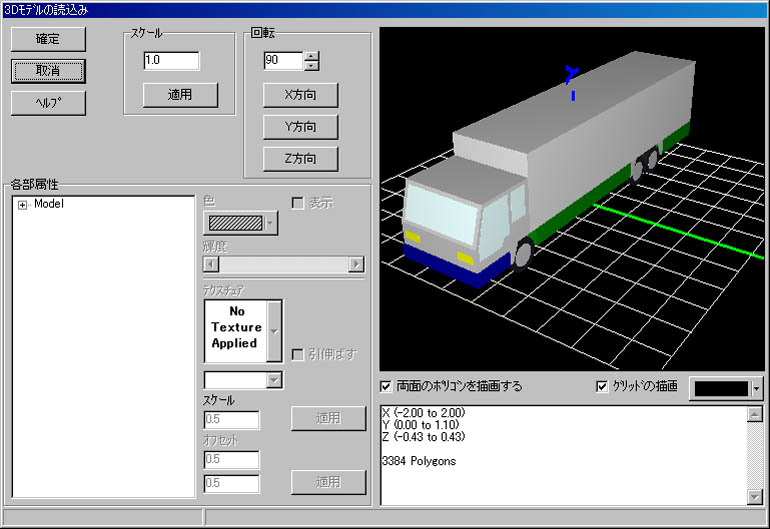Click the texture スケール field showing 0.5
Viewport: 770px width, 529px height.
click(231, 419)
